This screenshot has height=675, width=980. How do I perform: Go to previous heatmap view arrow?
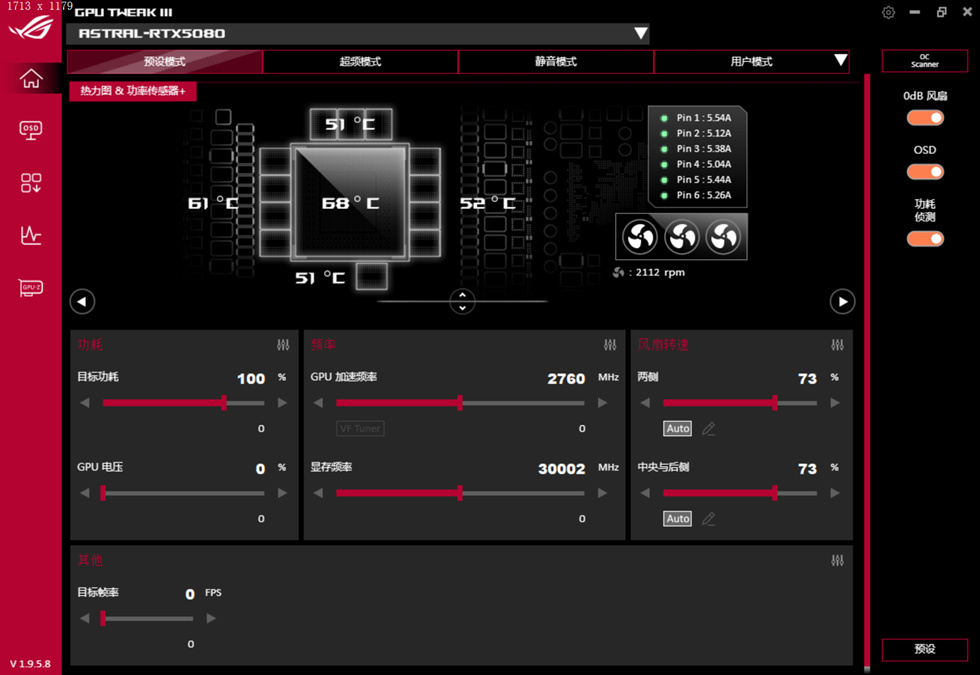pos(82,302)
